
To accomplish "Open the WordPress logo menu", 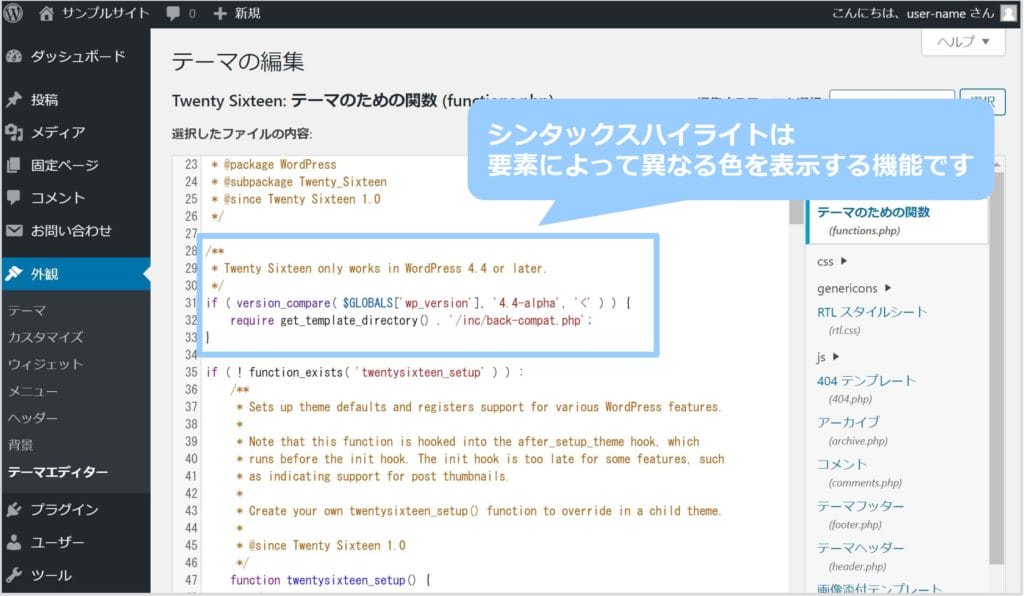I will (13, 13).
